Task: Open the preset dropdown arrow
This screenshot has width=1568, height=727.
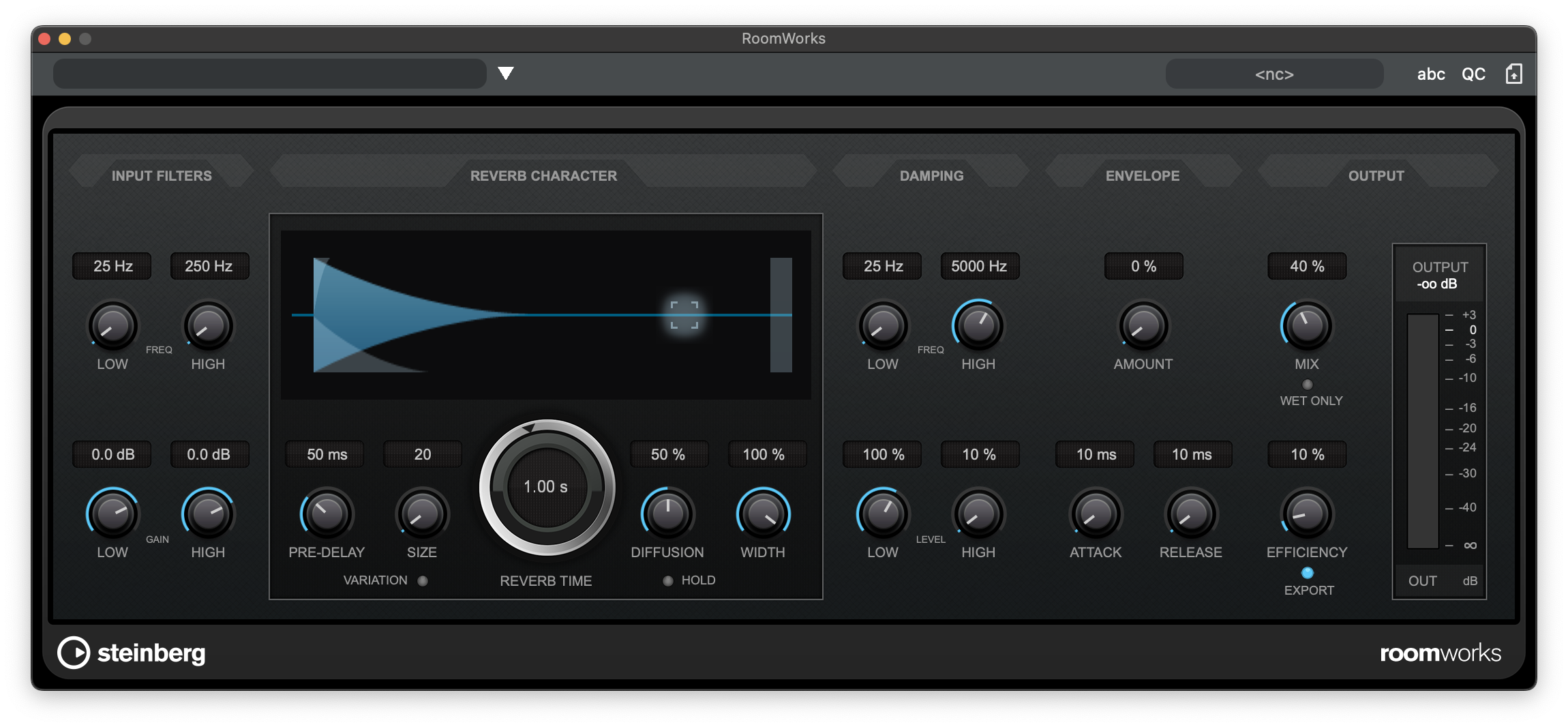Action: point(505,73)
